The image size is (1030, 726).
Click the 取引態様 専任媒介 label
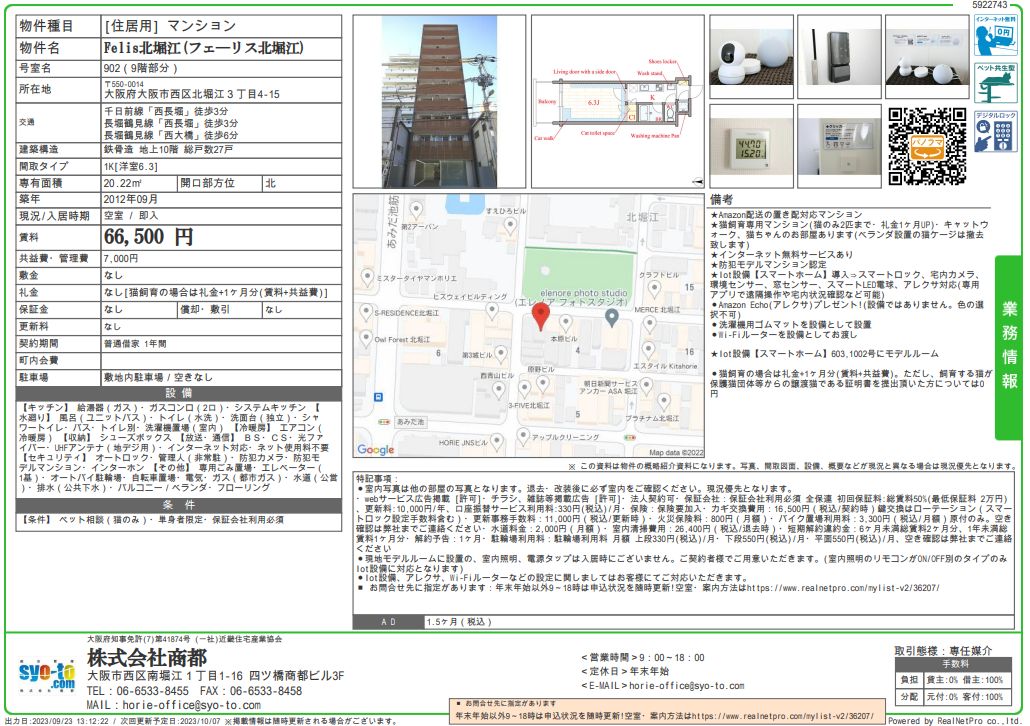point(943,651)
